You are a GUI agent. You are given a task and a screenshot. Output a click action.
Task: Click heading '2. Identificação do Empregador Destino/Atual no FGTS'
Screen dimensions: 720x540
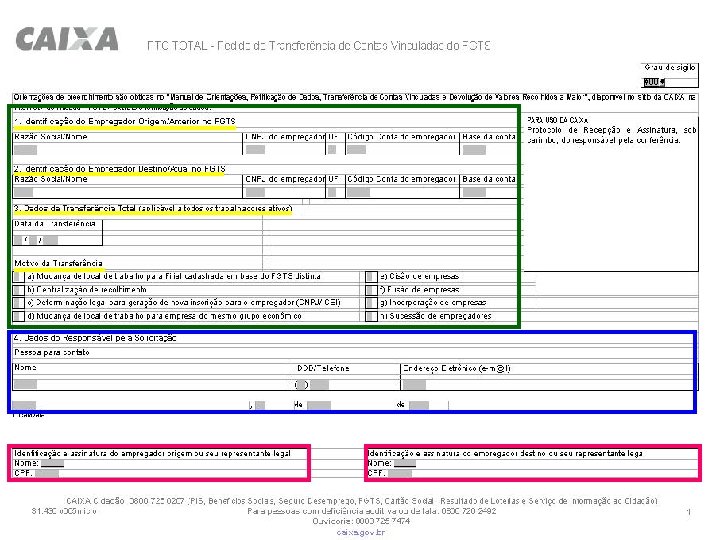tap(119, 169)
